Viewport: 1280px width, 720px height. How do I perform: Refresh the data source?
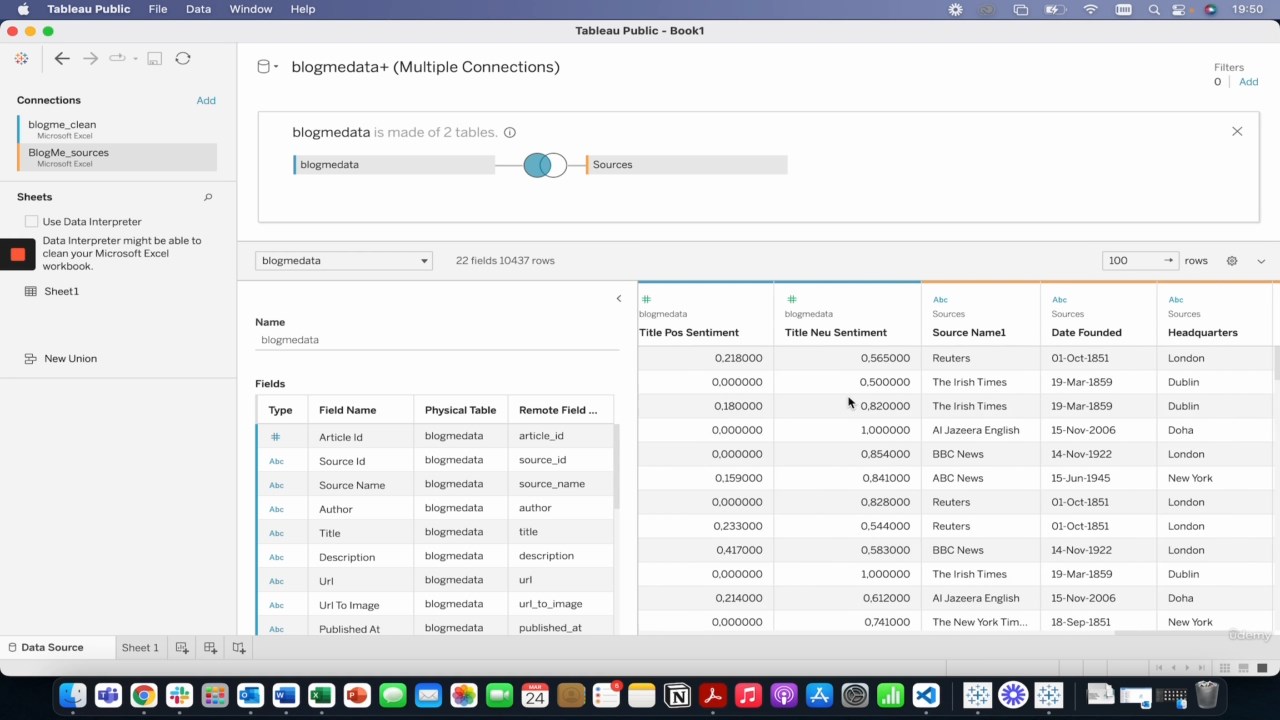coord(183,59)
